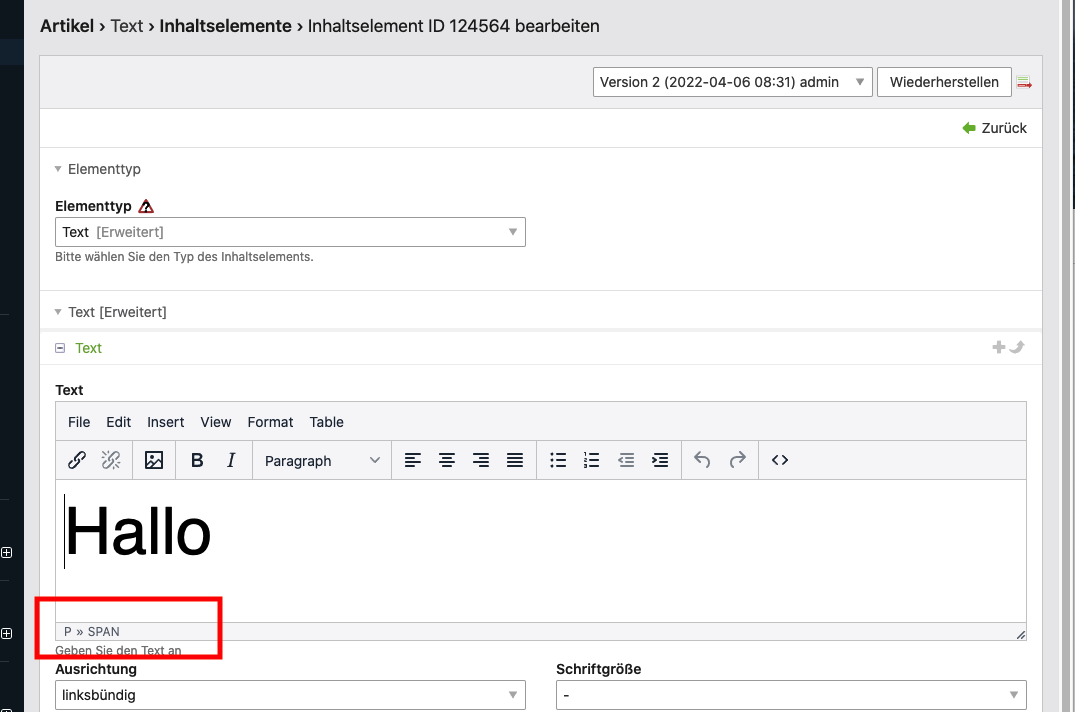Click the insert image icon
Image resolution: width=1075 pixels, height=712 pixels.
coord(154,460)
